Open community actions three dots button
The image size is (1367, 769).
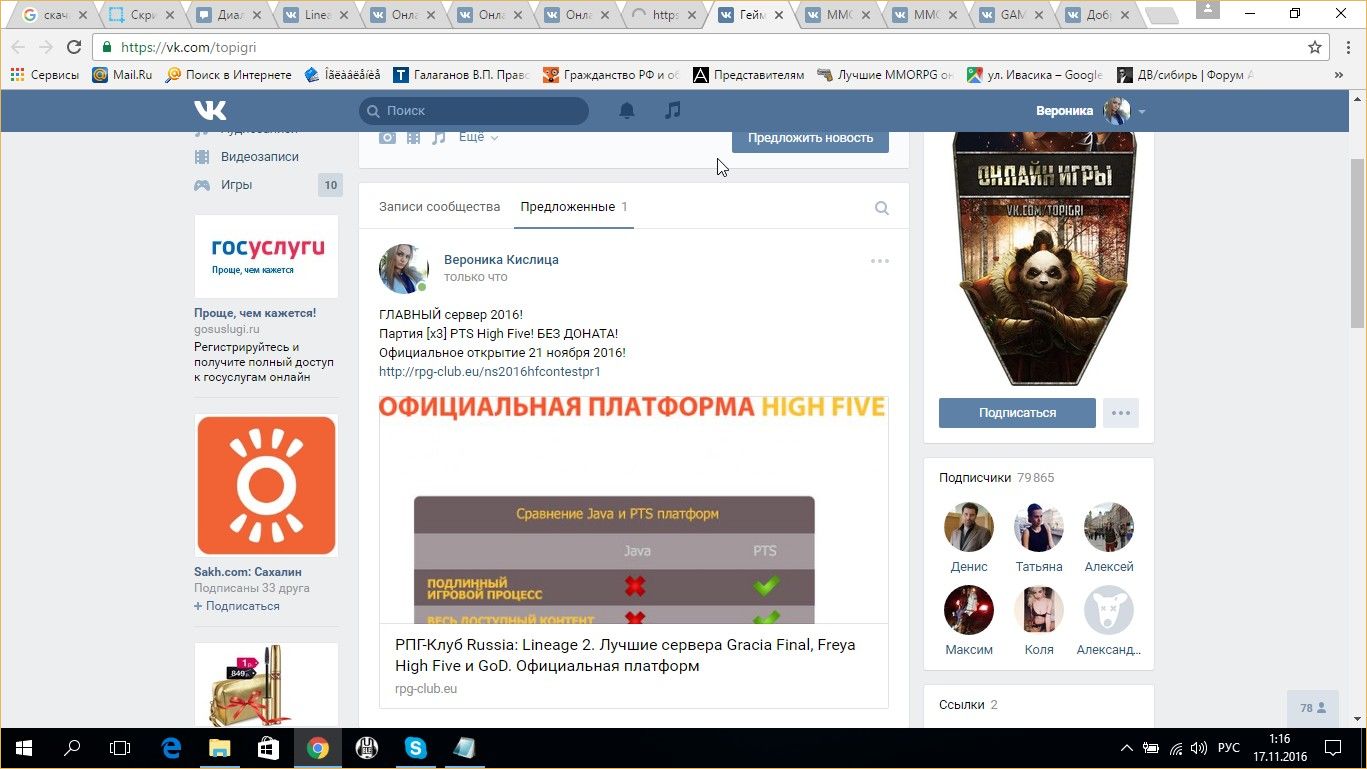pos(1120,413)
